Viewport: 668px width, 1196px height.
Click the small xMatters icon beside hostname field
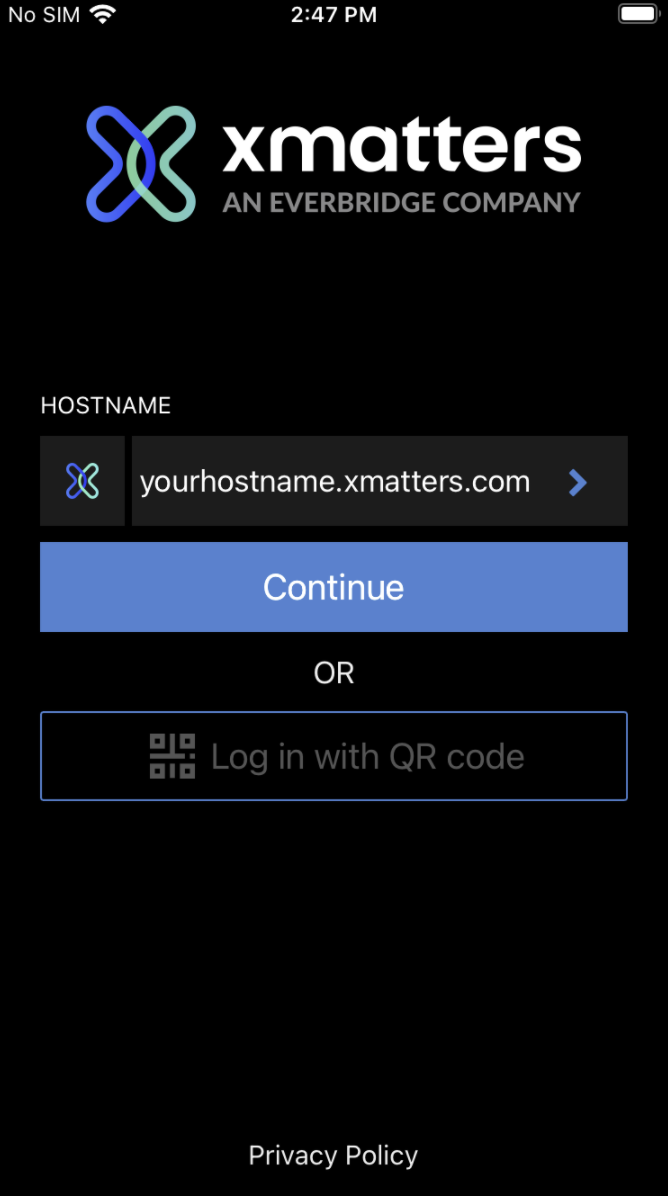tap(82, 481)
